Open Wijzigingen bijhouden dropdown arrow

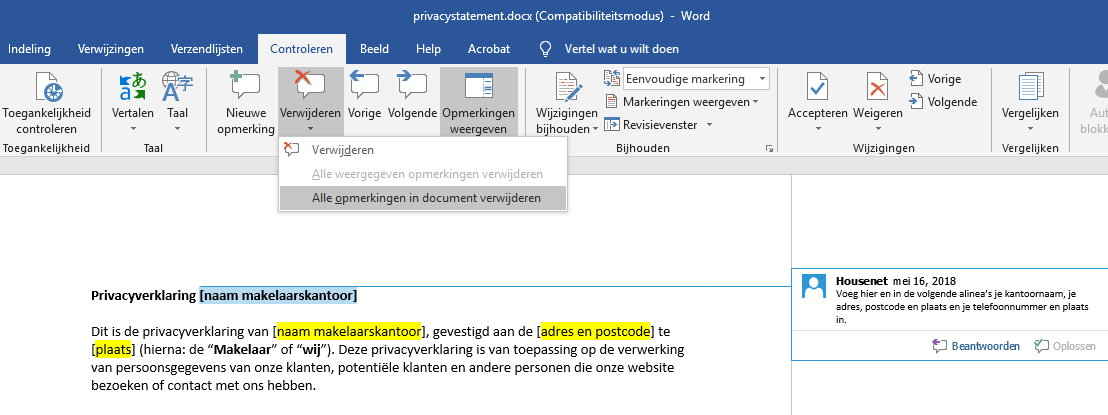[x=595, y=129]
